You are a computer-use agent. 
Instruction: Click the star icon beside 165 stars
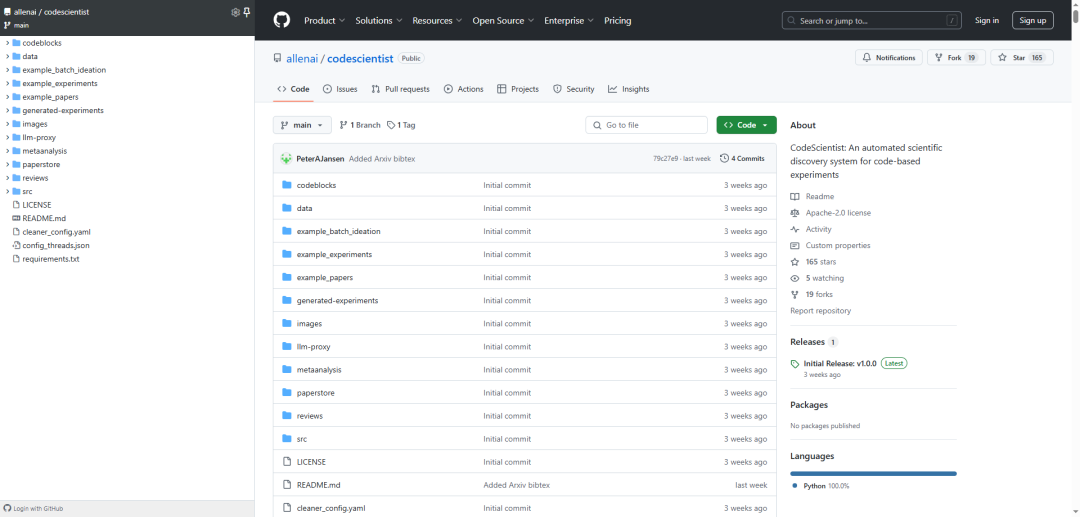point(795,262)
